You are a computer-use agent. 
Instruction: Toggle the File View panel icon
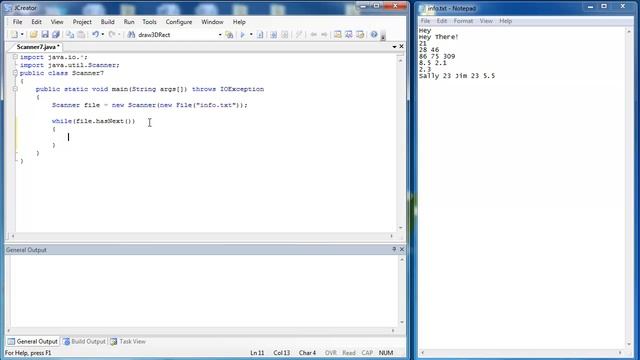[x=338, y=35]
